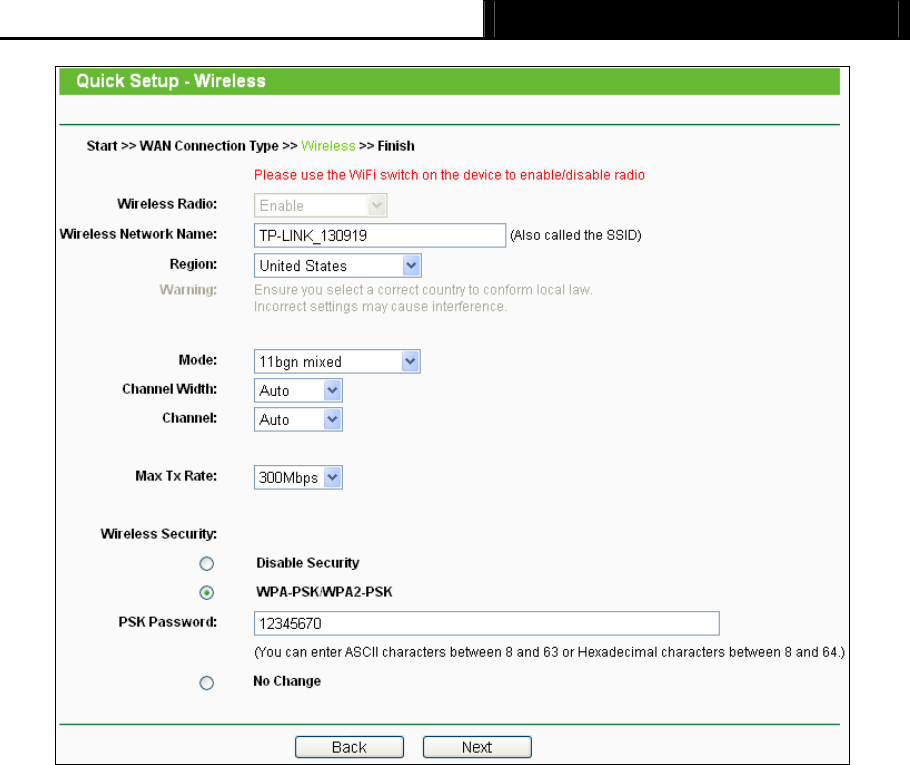The height and width of the screenshot is (765, 910).
Task: Select the No Change radio button
Action: [x=207, y=683]
